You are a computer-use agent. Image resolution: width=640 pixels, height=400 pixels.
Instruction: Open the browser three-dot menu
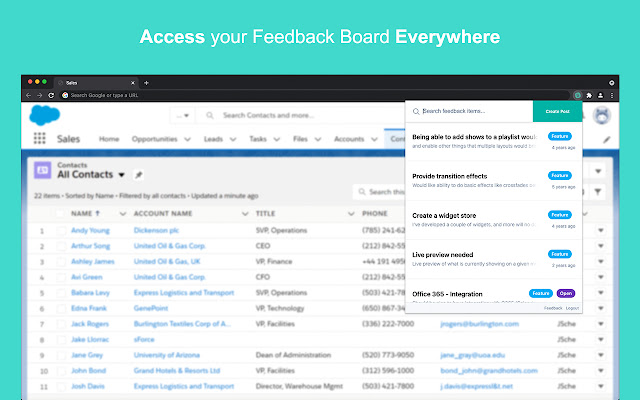pos(611,95)
